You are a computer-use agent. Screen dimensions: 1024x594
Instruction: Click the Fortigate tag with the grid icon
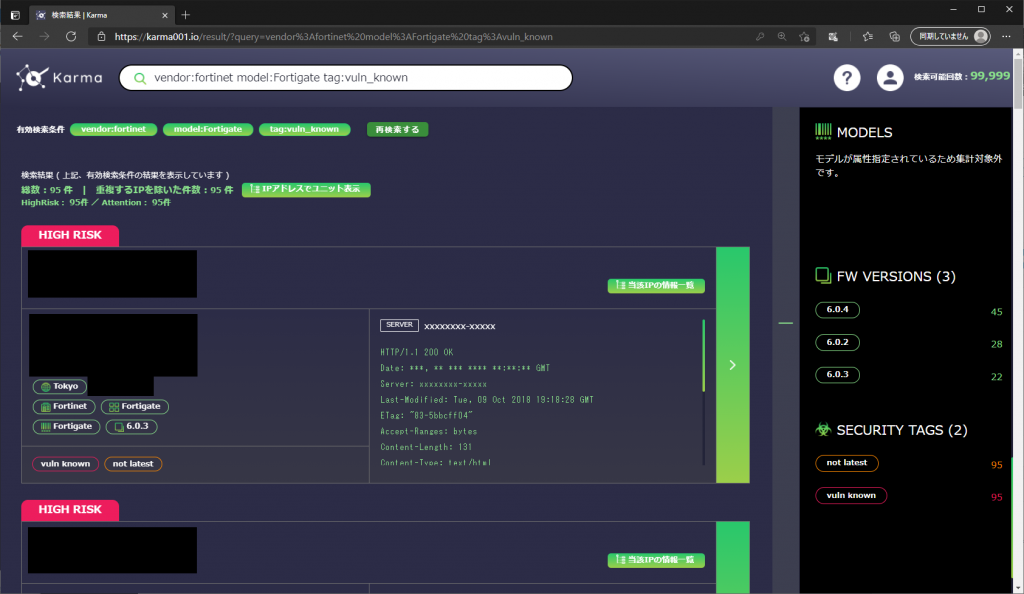(x=135, y=406)
